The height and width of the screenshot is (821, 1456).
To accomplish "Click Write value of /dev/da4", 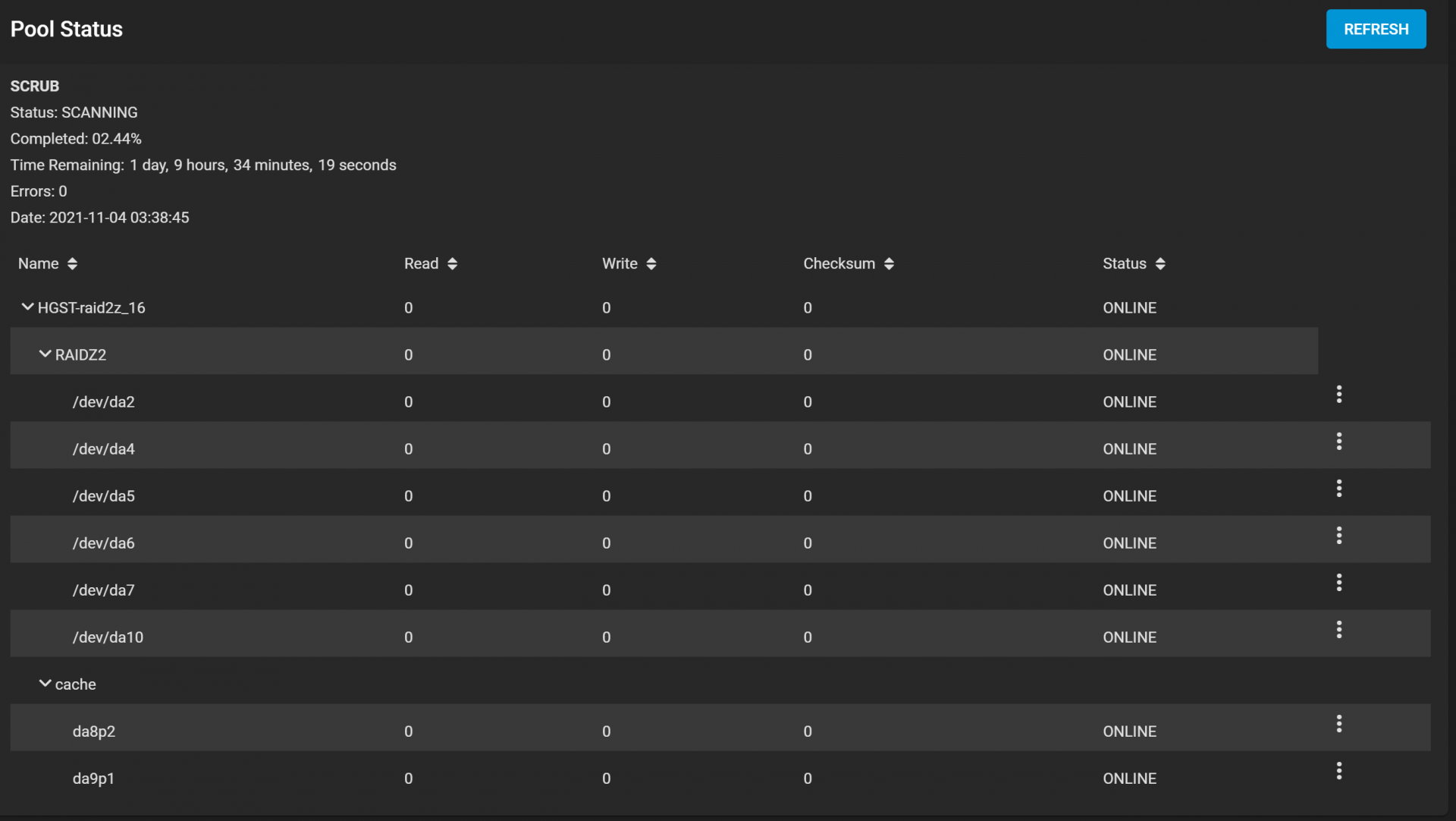I will (606, 449).
